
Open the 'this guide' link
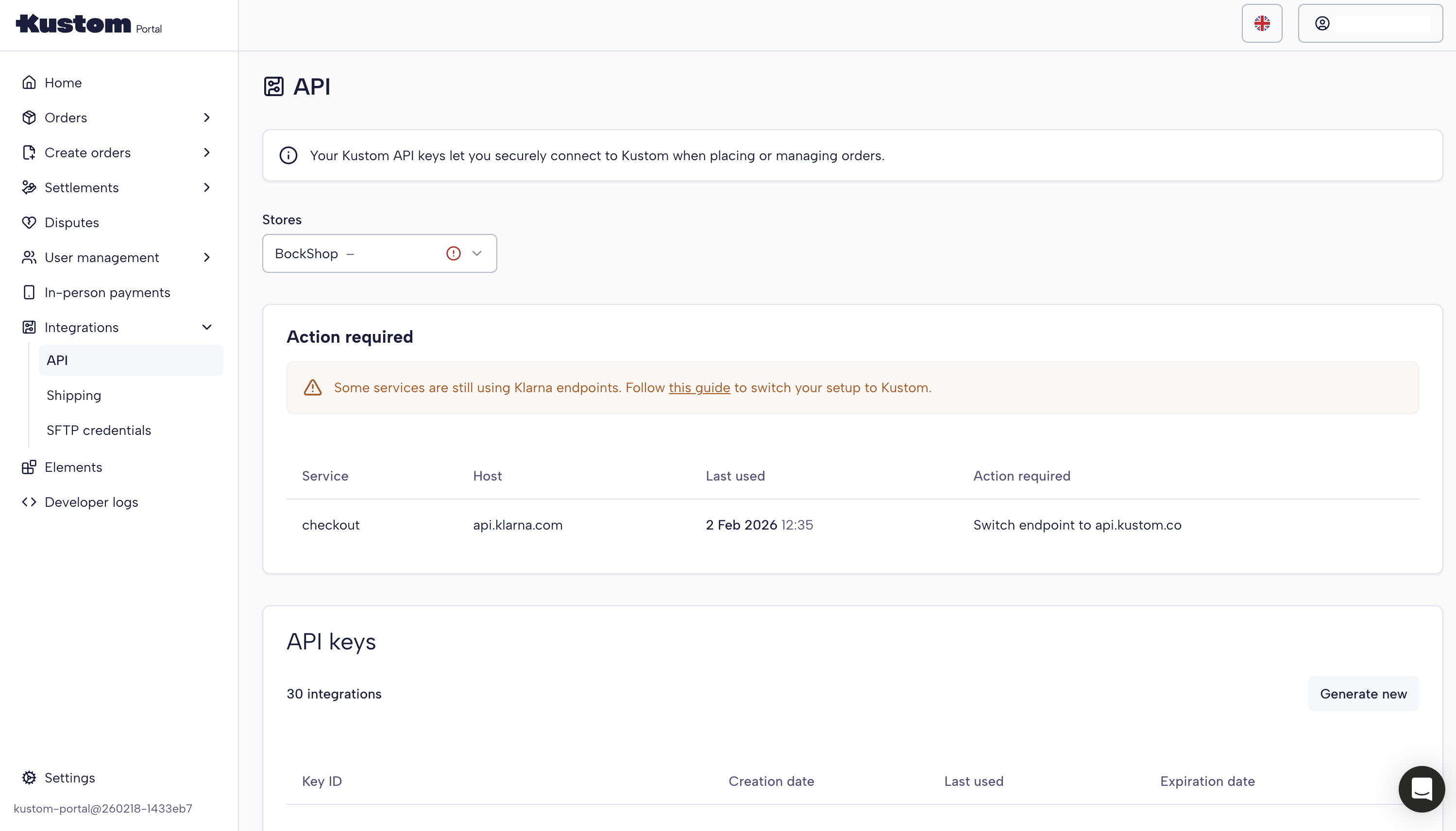pyautogui.click(x=699, y=388)
